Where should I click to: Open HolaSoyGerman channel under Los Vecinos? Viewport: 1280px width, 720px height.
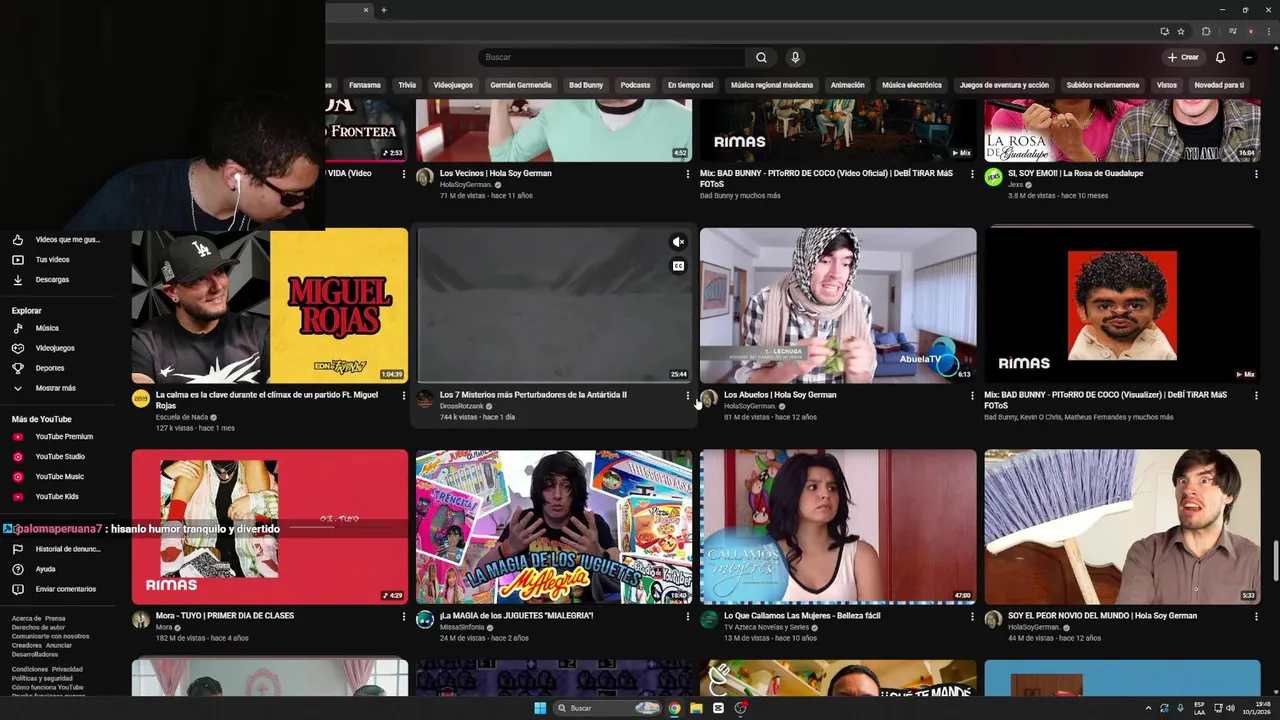pyautogui.click(x=466, y=185)
